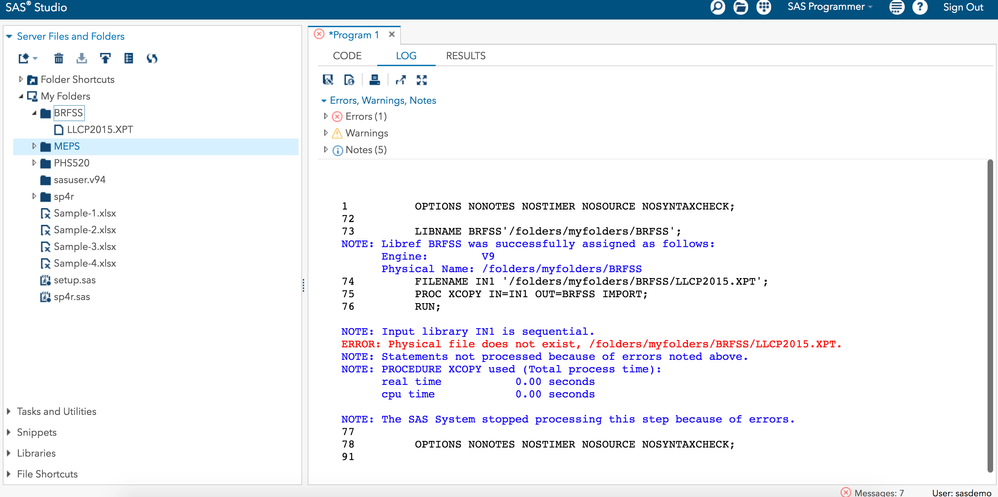Switch to the RESULTS tab
This screenshot has width=998, height=497.
click(x=465, y=56)
